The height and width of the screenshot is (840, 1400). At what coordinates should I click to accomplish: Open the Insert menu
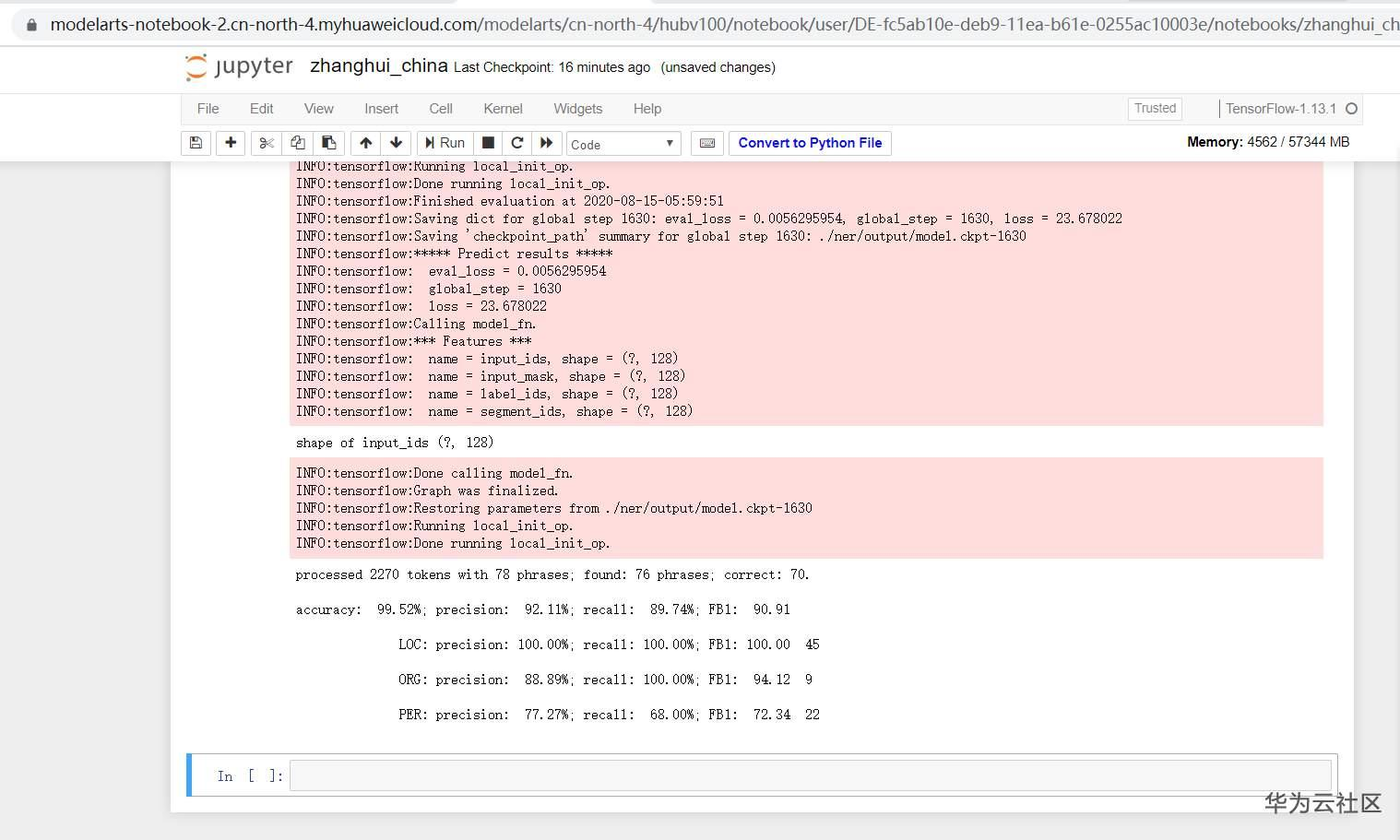[x=382, y=109]
